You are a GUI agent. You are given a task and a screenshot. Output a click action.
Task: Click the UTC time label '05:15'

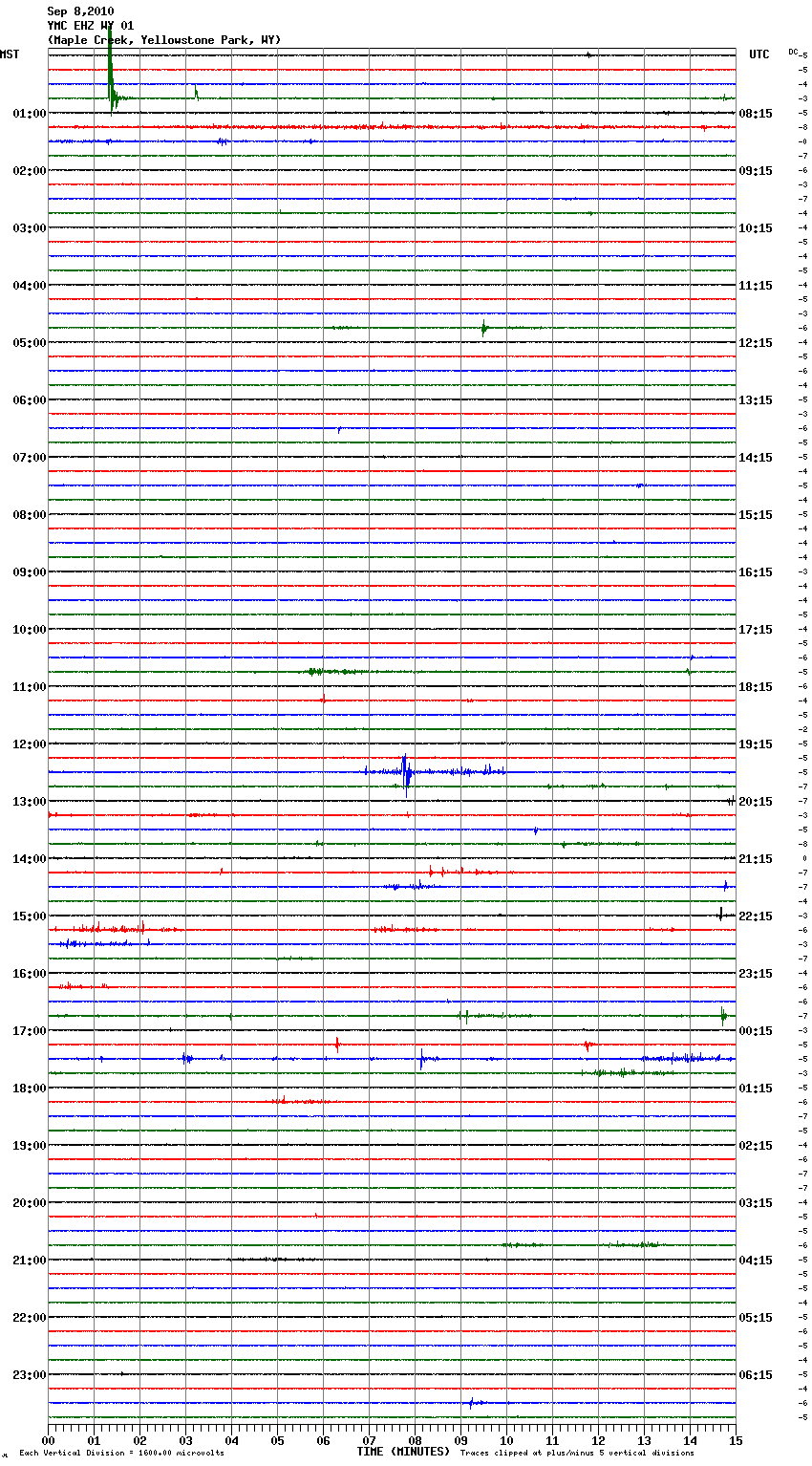pyautogui.click(x=756, y=1318)
